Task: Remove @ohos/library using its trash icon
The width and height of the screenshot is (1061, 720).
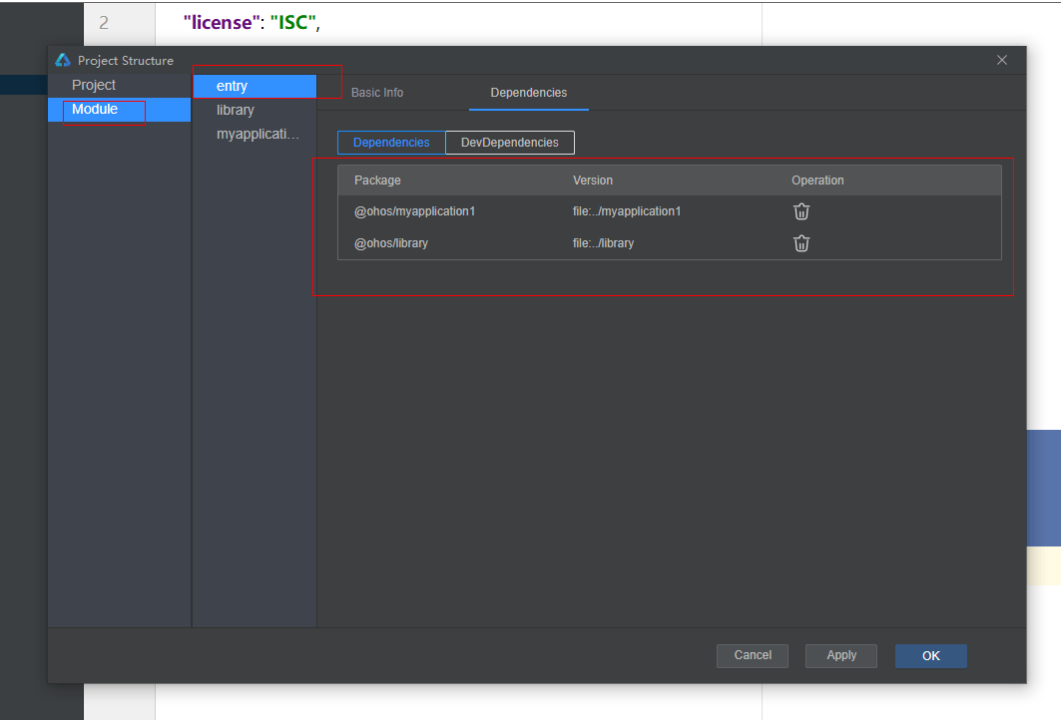Action: click(801, 243)
